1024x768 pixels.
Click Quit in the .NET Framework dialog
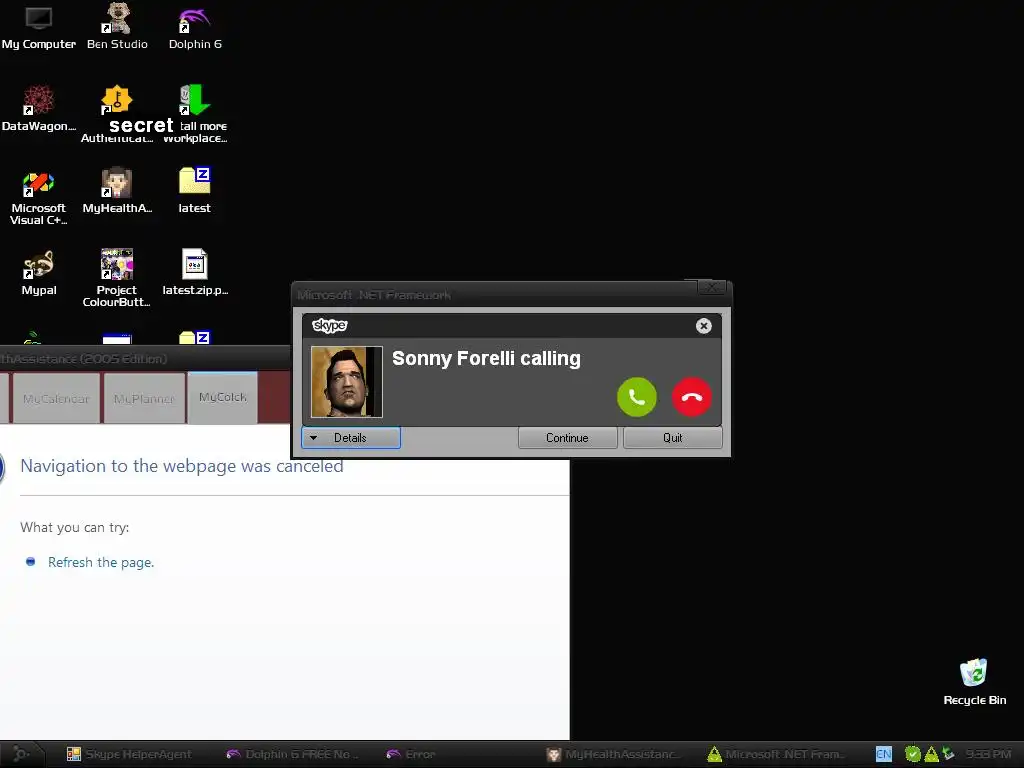[x=673, y=438]
